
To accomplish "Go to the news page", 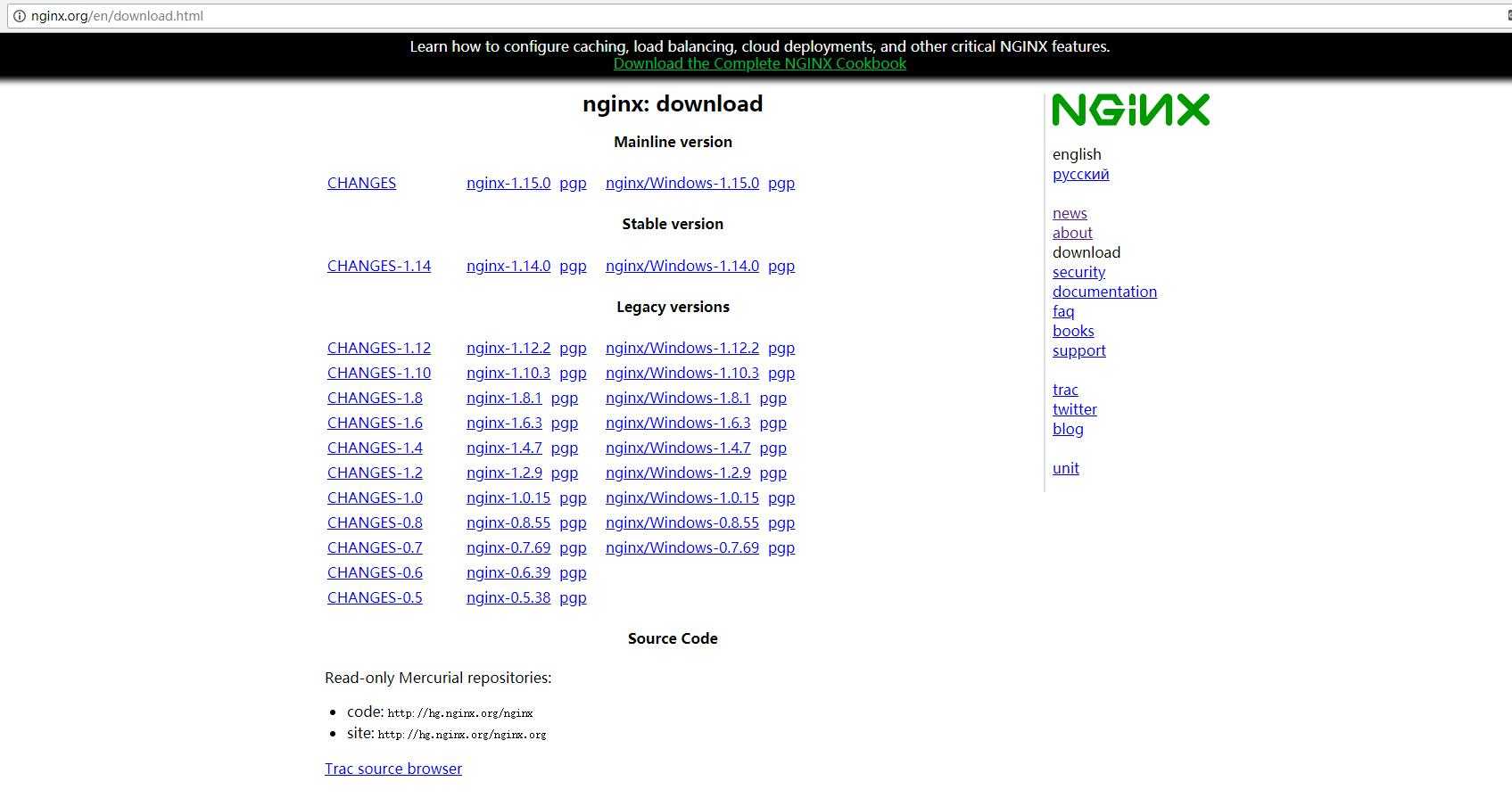I will pyautogui.click(x=1070, y=213).
